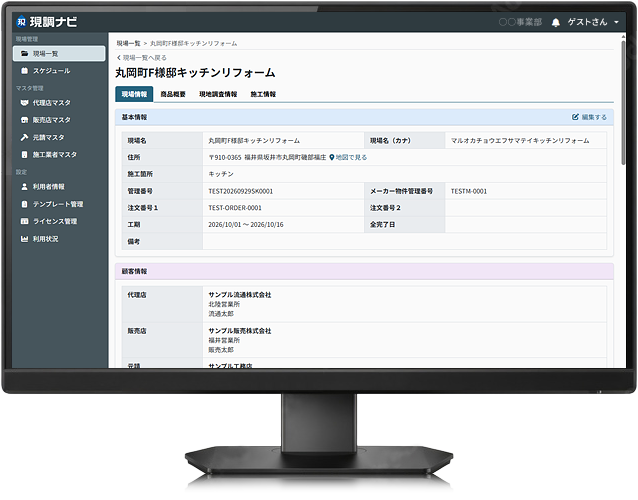The height and width of the screenshot is (500, 638).
Task: Switch to the 商品概要 tab
Action: coord(173,94)
